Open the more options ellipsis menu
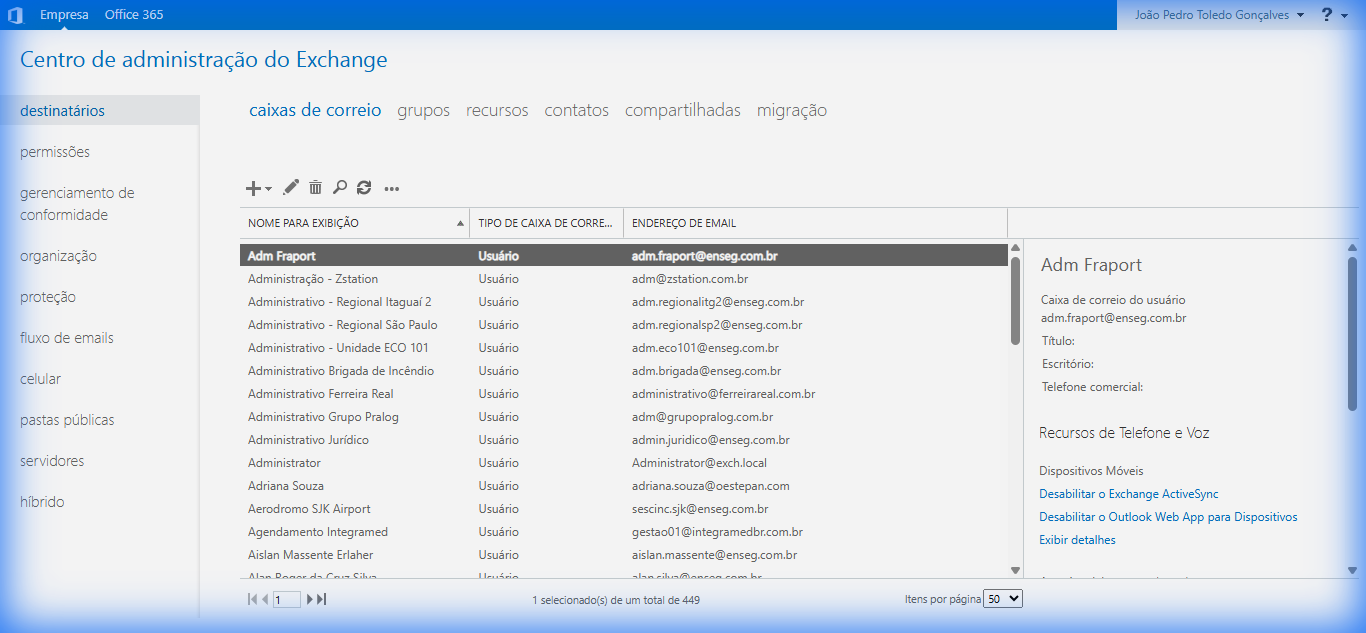 point(392,188)
